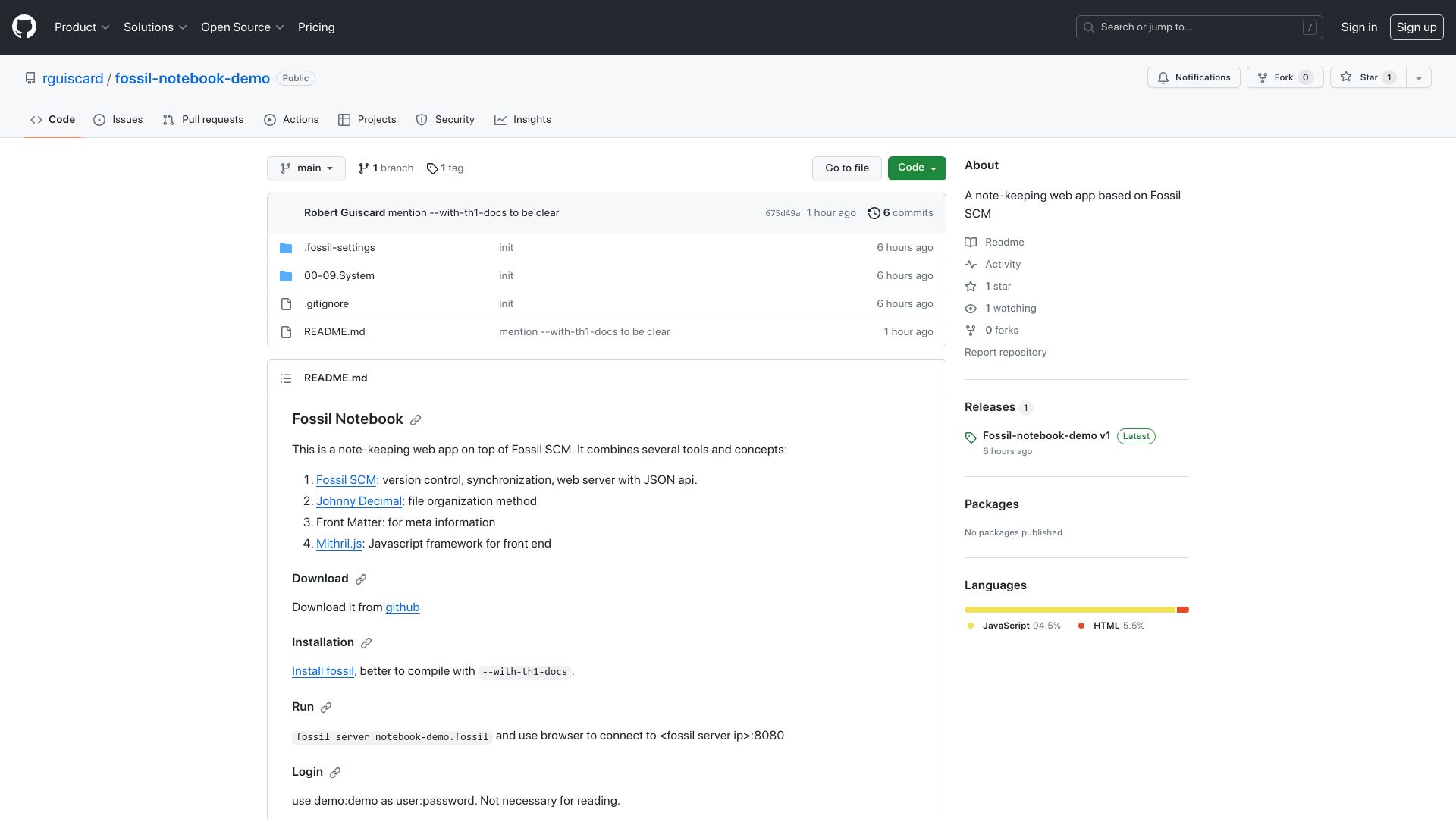This screenshot has width=1456, height=819.
Task: Click the Go to file button
Action: pyautogui.click(x=847, y=168)
